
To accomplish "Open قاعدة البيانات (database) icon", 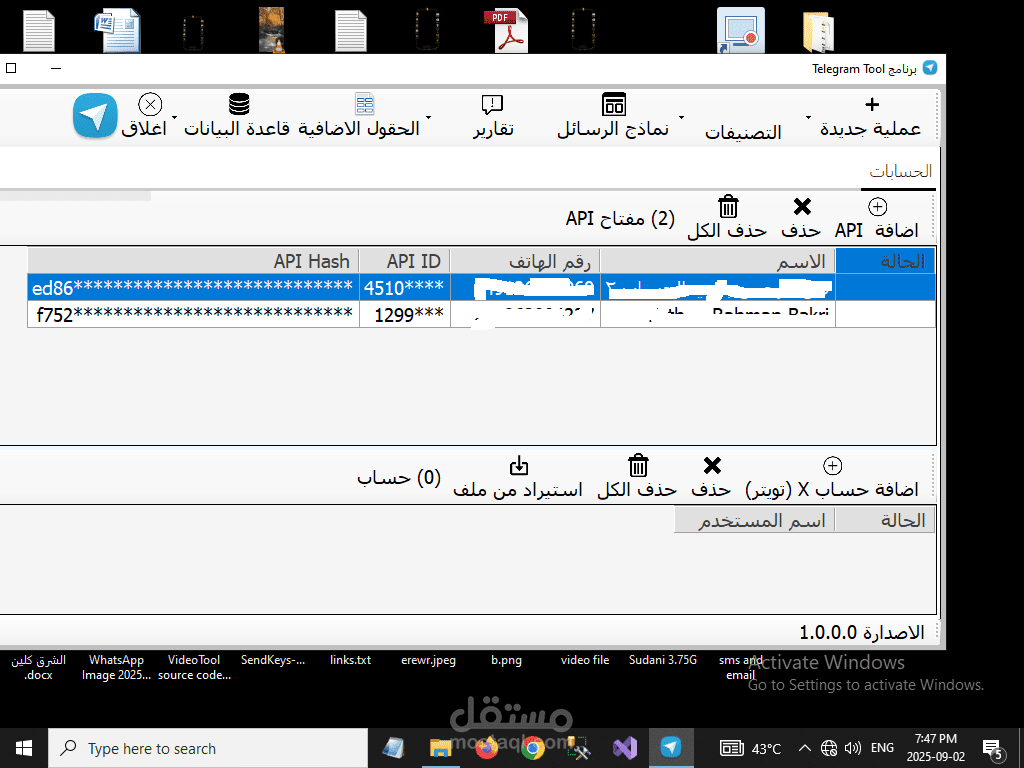I will click(x=238, y=108).
